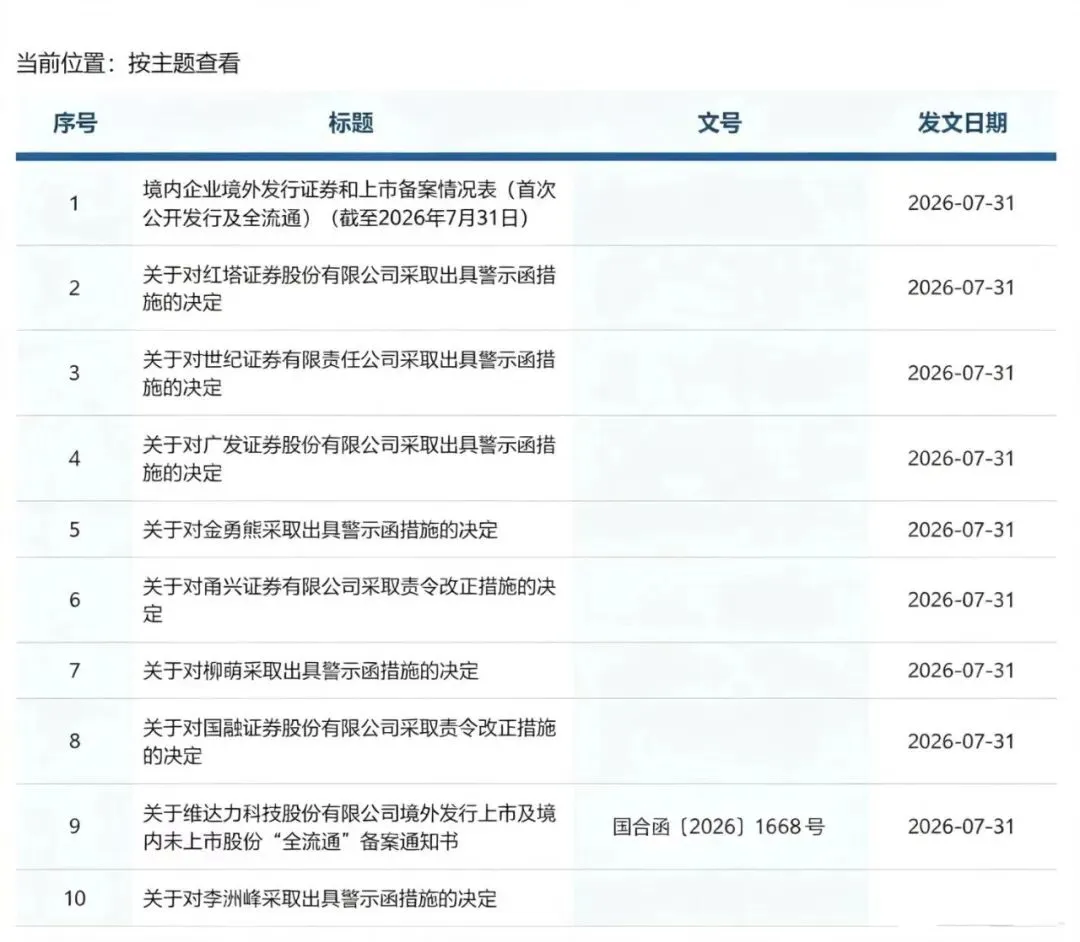This screenshot has width=1080, height=942.
Task: Open the 关于对世纪证券有限责任公司 decision link
Action: [x=349, y=373]
